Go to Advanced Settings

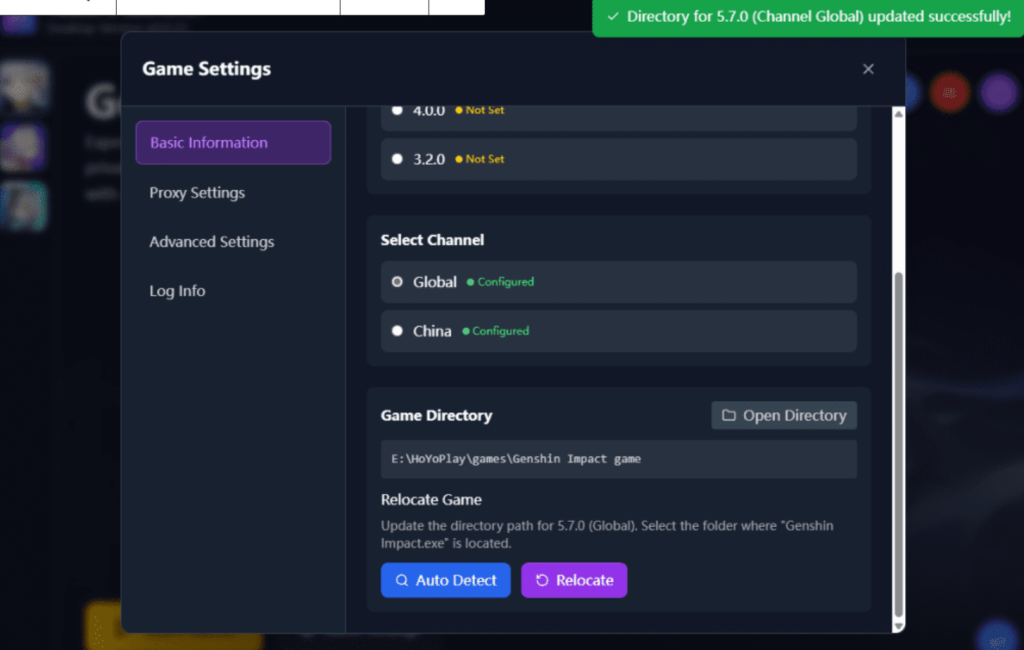(x=211, y=242)
